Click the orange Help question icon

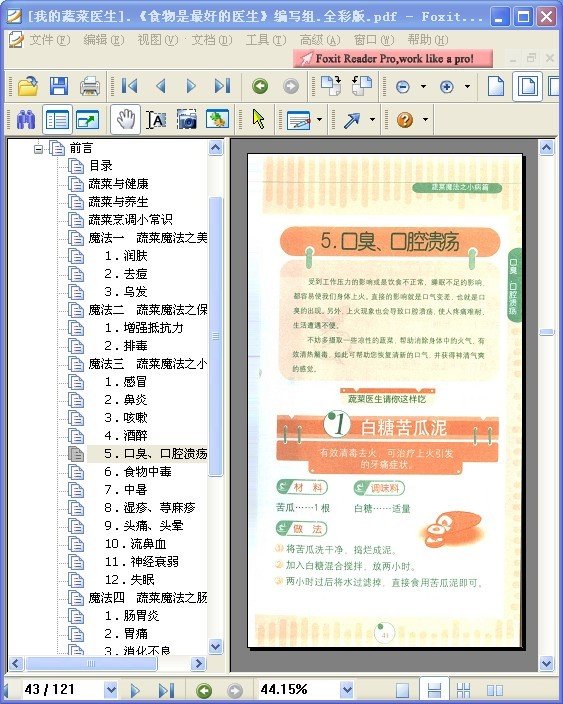(x=405, y=120)
